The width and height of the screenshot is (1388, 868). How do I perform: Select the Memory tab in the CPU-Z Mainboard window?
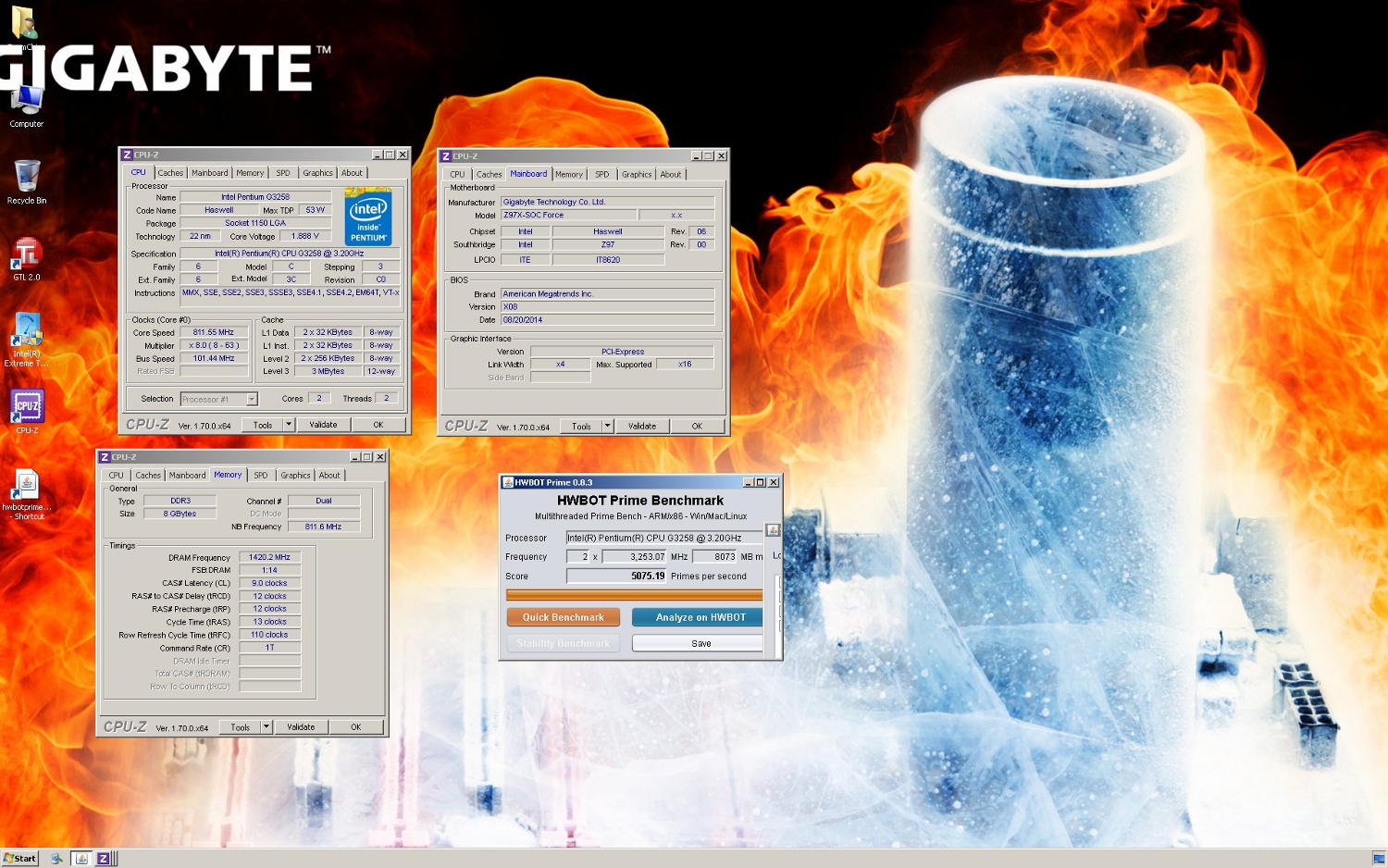coord(569,175)
